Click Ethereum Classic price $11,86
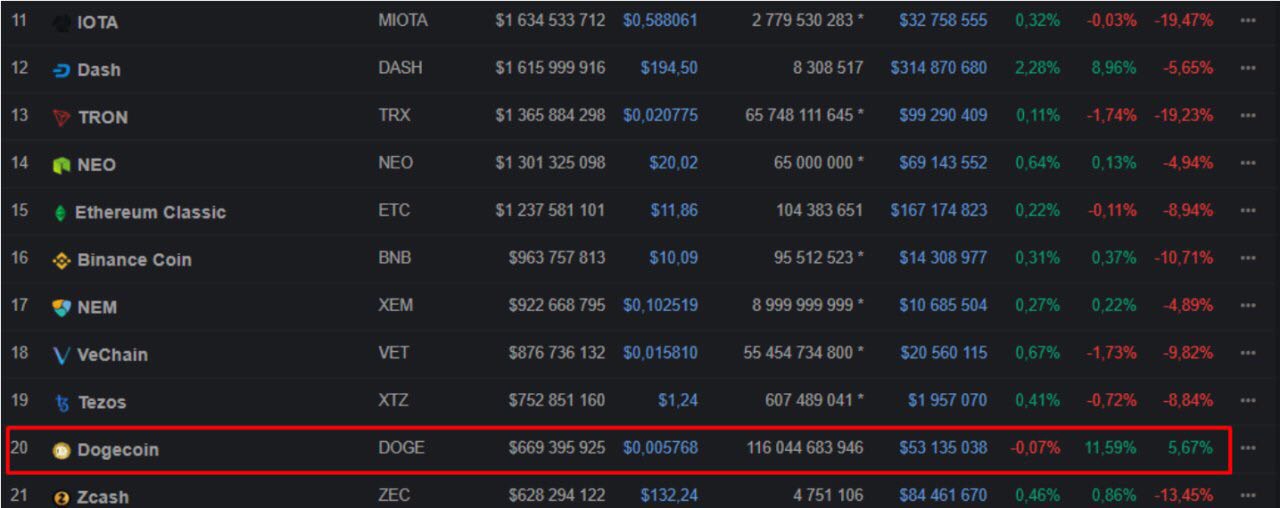Viewport: 1280px width, 508px height. (x=674, y=210)
